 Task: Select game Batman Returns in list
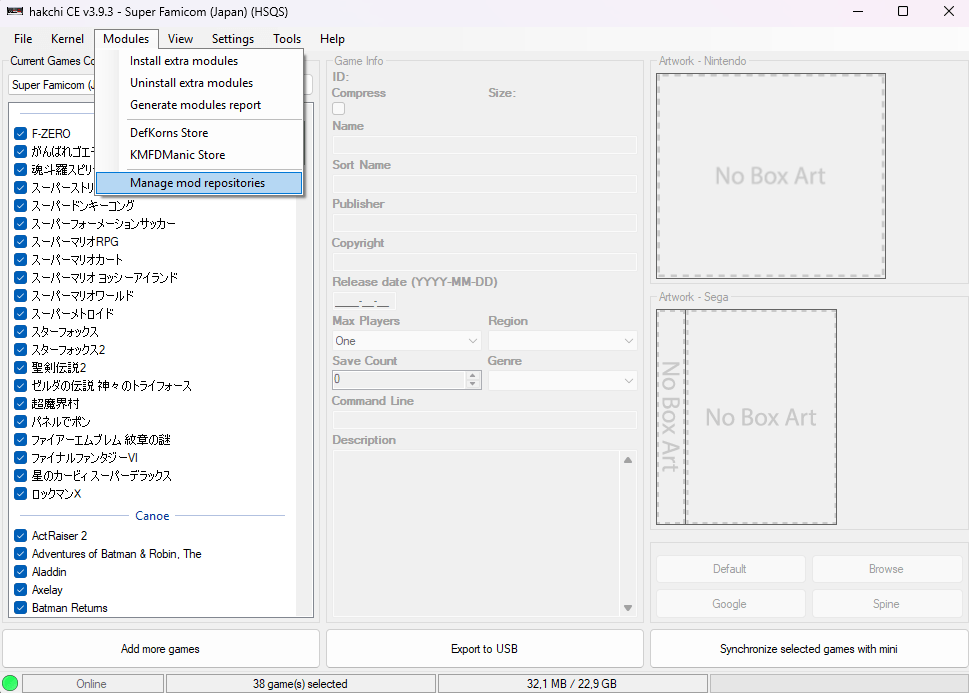pos(69,608)
